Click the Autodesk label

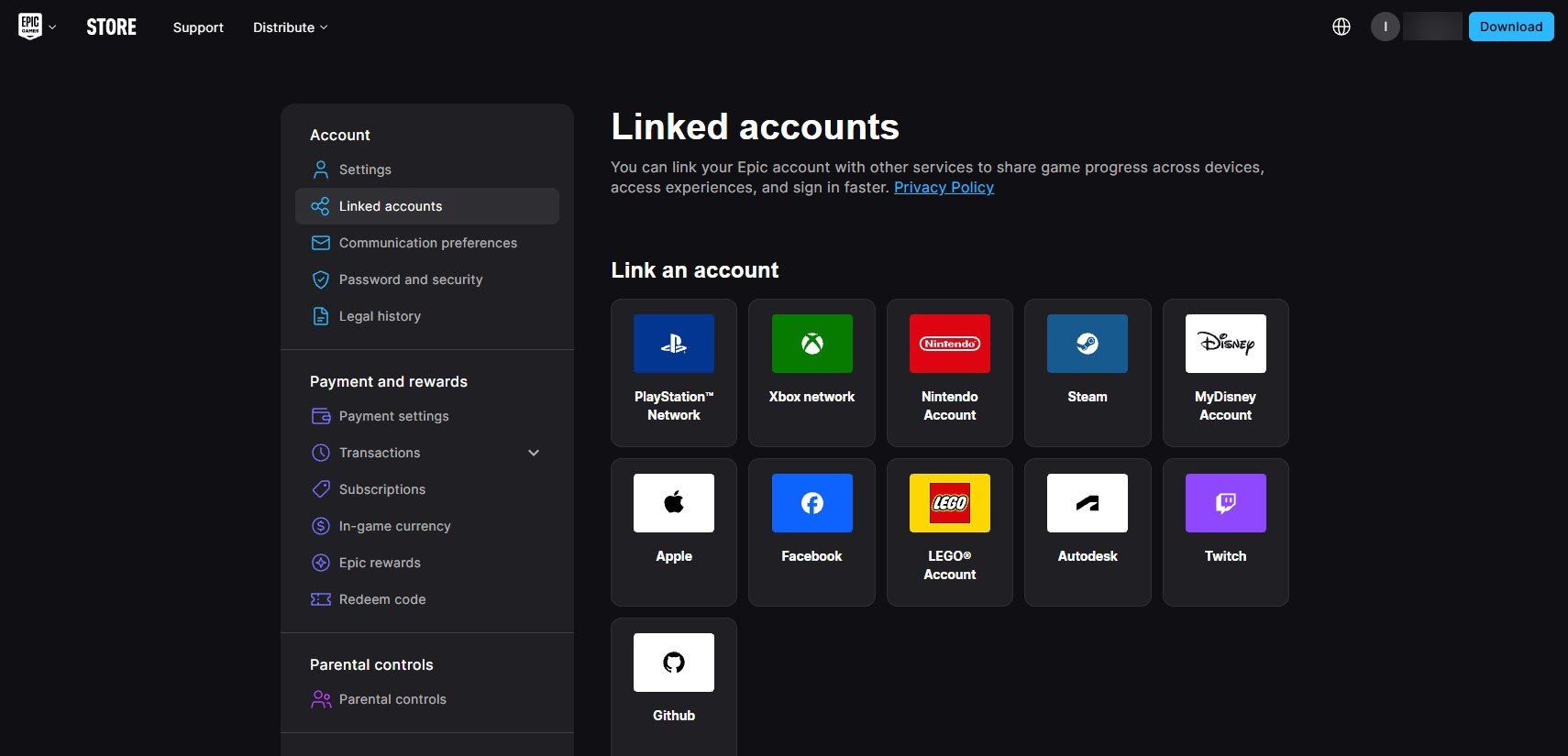pyautogui.click(x=1088, y=556)
